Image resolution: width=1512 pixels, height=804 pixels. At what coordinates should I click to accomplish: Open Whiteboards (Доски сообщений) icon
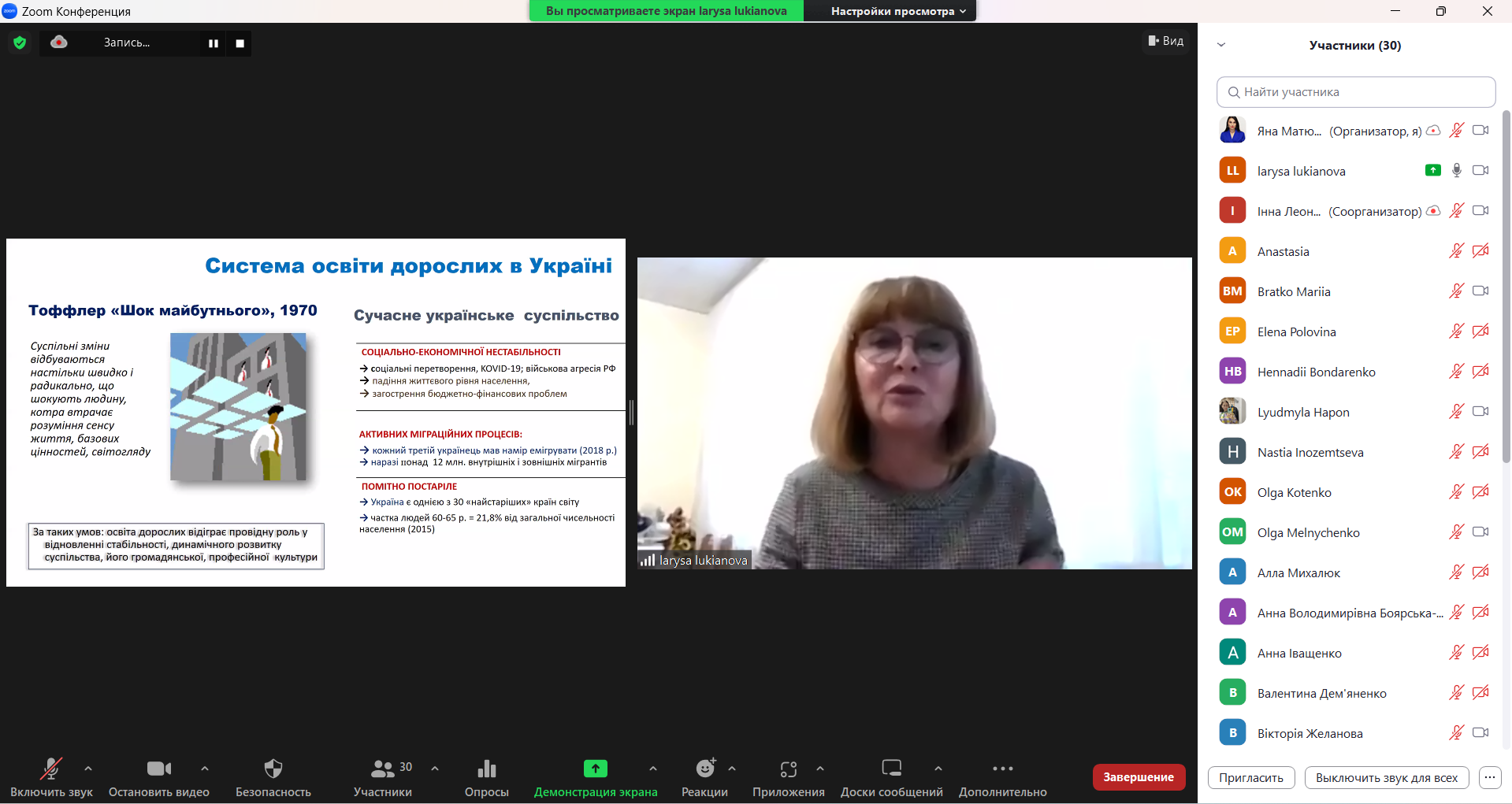tap(891, 769)
